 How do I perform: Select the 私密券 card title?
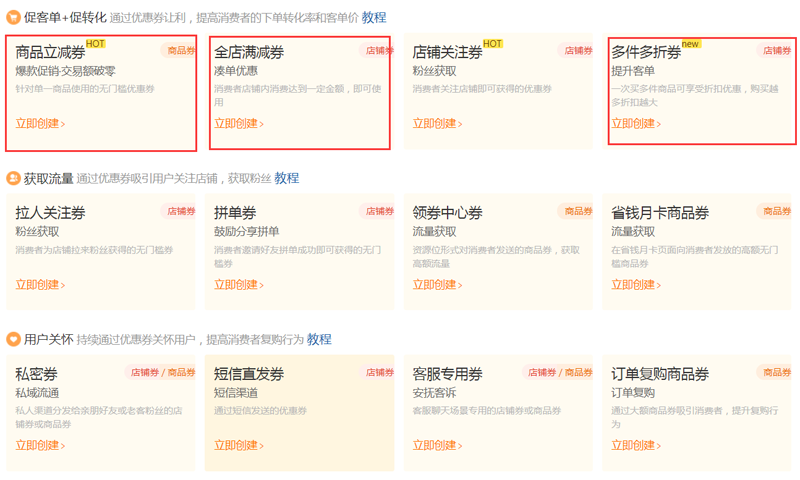[x=36, y=374]
